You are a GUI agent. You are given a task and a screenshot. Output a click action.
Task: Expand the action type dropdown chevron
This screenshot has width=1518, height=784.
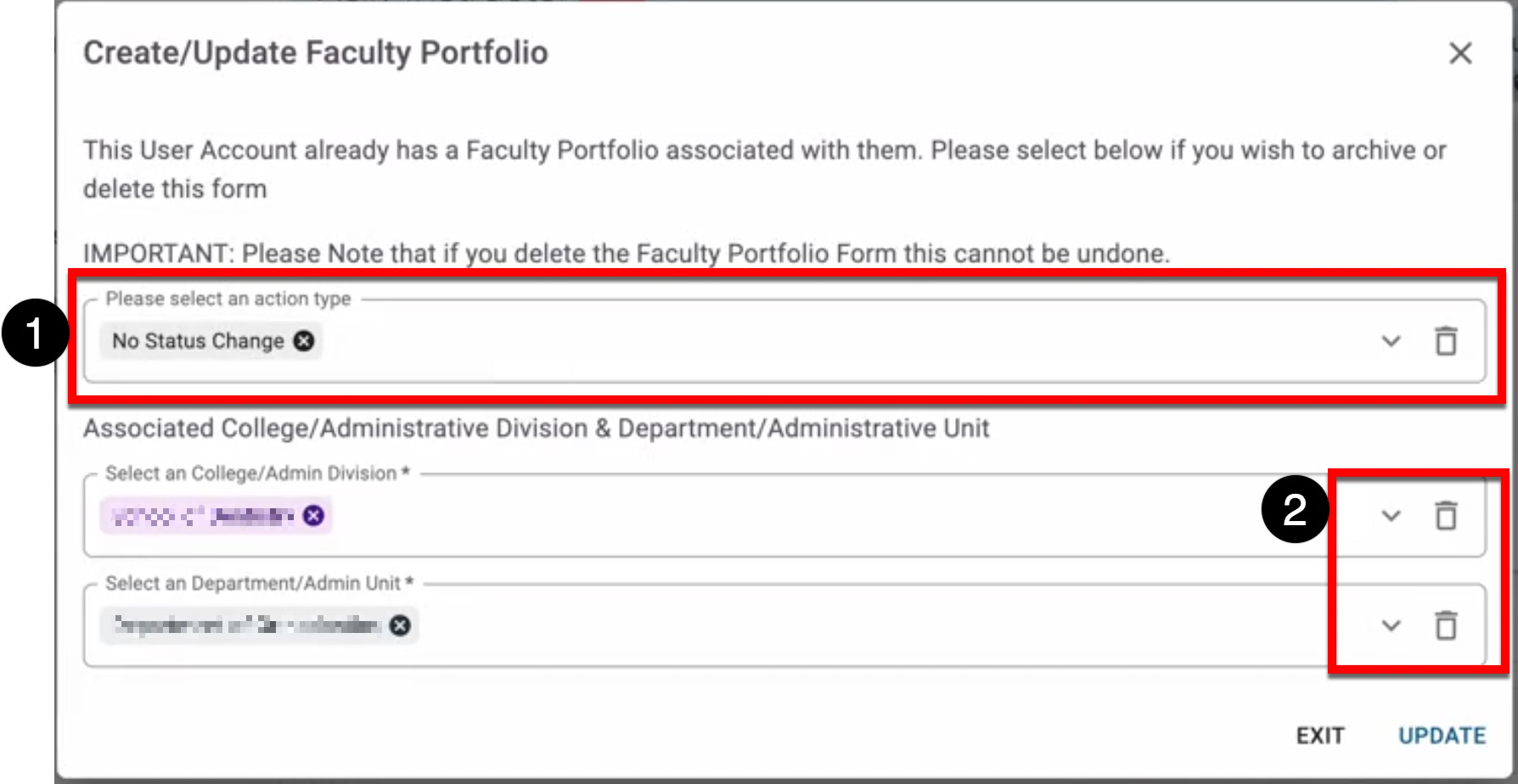[x=1391, y=341]
